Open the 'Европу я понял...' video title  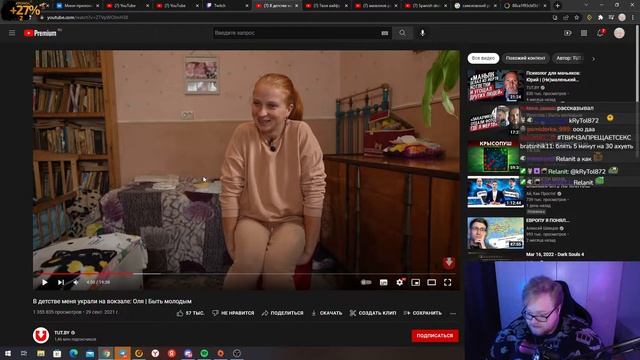click(x=547, y=220)
